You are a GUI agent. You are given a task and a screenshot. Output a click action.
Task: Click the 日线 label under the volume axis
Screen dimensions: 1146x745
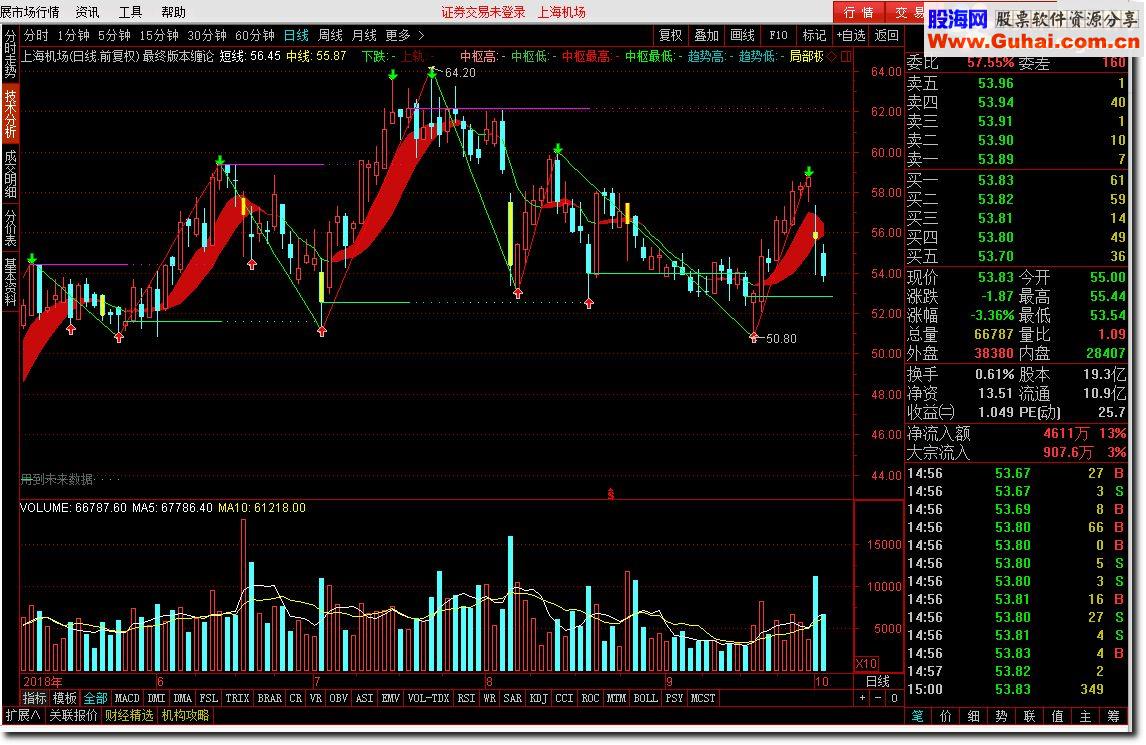tap(878, 681)
